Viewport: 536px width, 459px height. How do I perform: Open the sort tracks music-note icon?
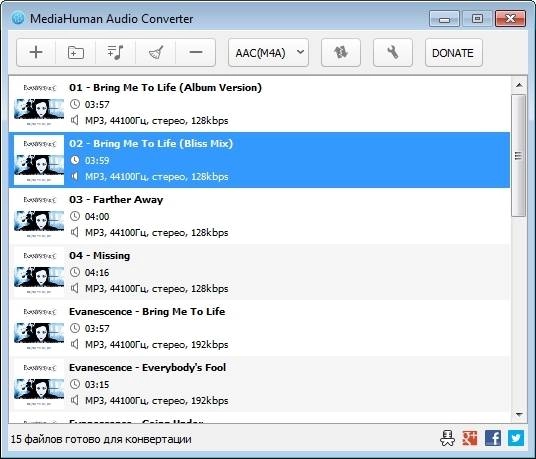tap(116, 53)
